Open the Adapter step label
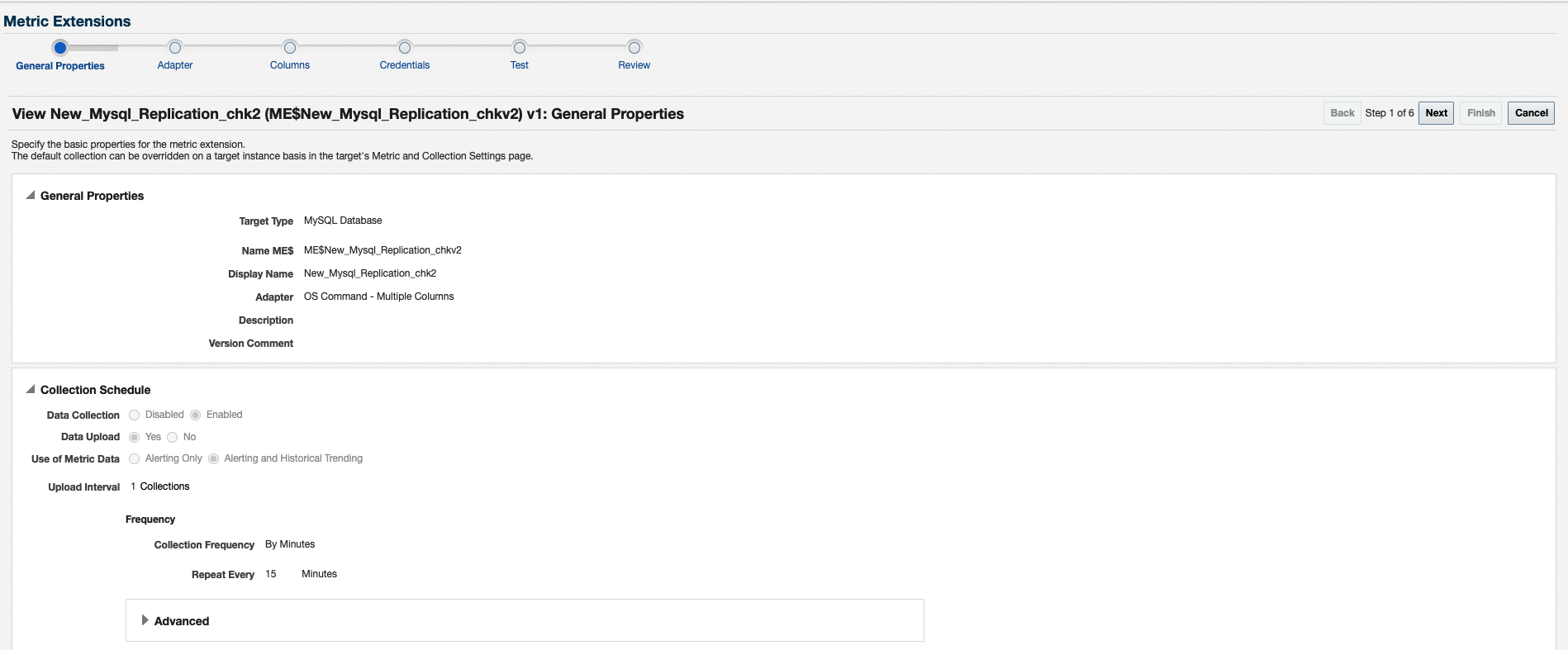 click(175, 65)
